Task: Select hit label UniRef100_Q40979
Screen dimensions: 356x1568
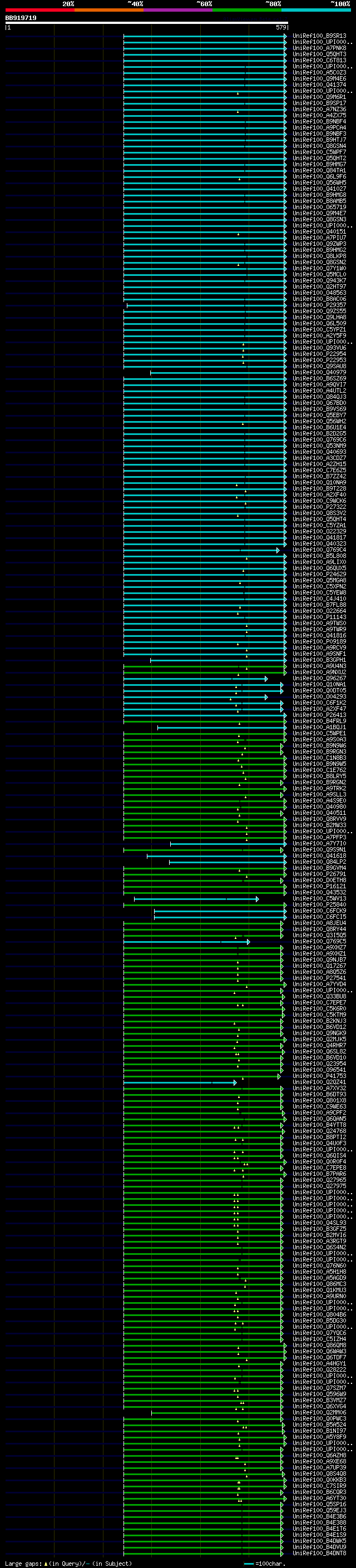Action: click(x=319, y=372)
